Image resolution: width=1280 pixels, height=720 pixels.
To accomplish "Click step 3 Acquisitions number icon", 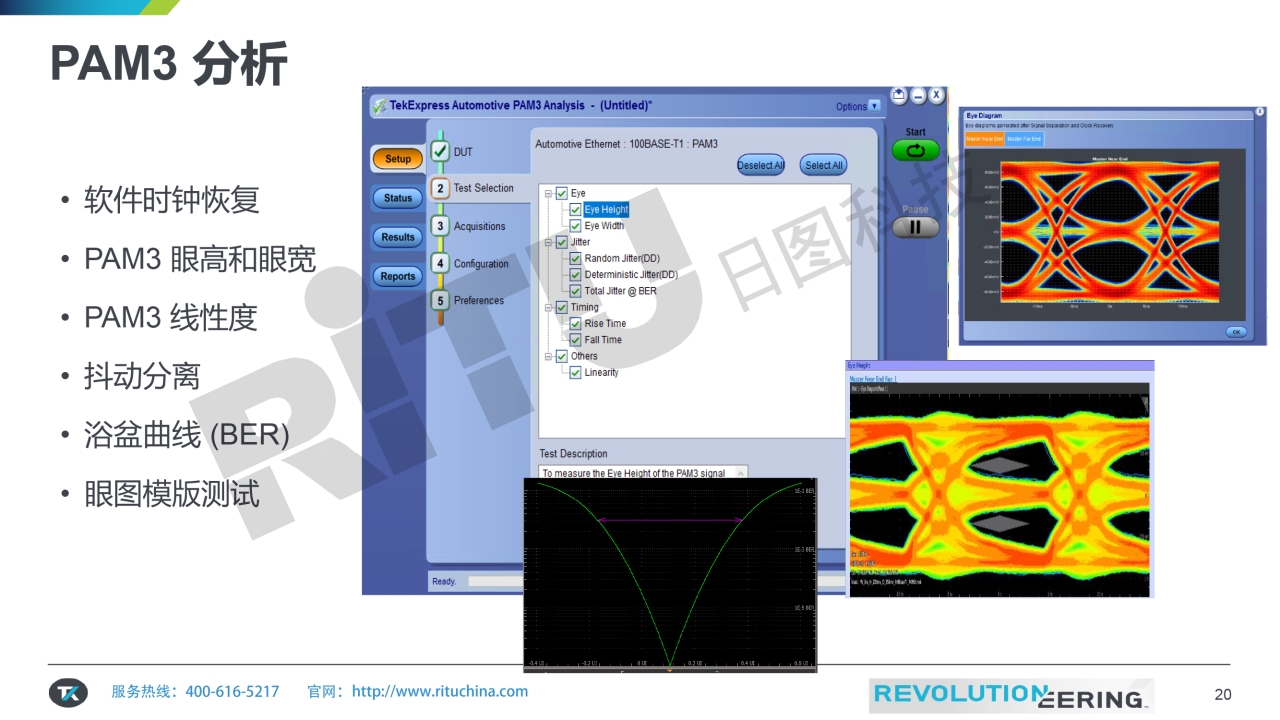I will pos(440,226).
